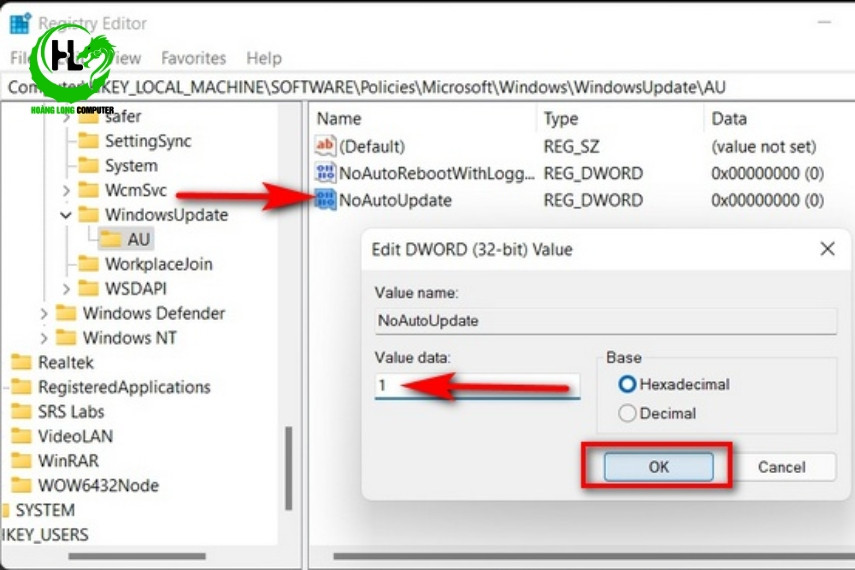This screenshot has height=570, width=855.
Task: Open the Help menu
Action: pos(264,58)
